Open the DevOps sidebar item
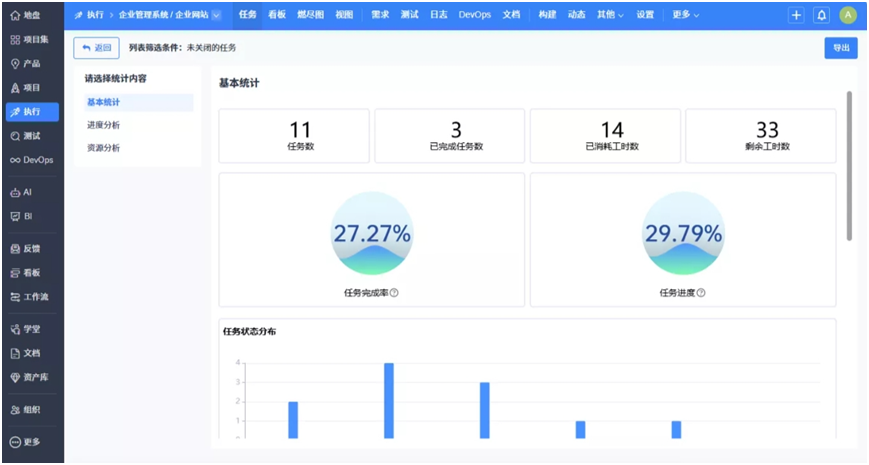This screenshot has width=869, height=465. tap(32, 160)
